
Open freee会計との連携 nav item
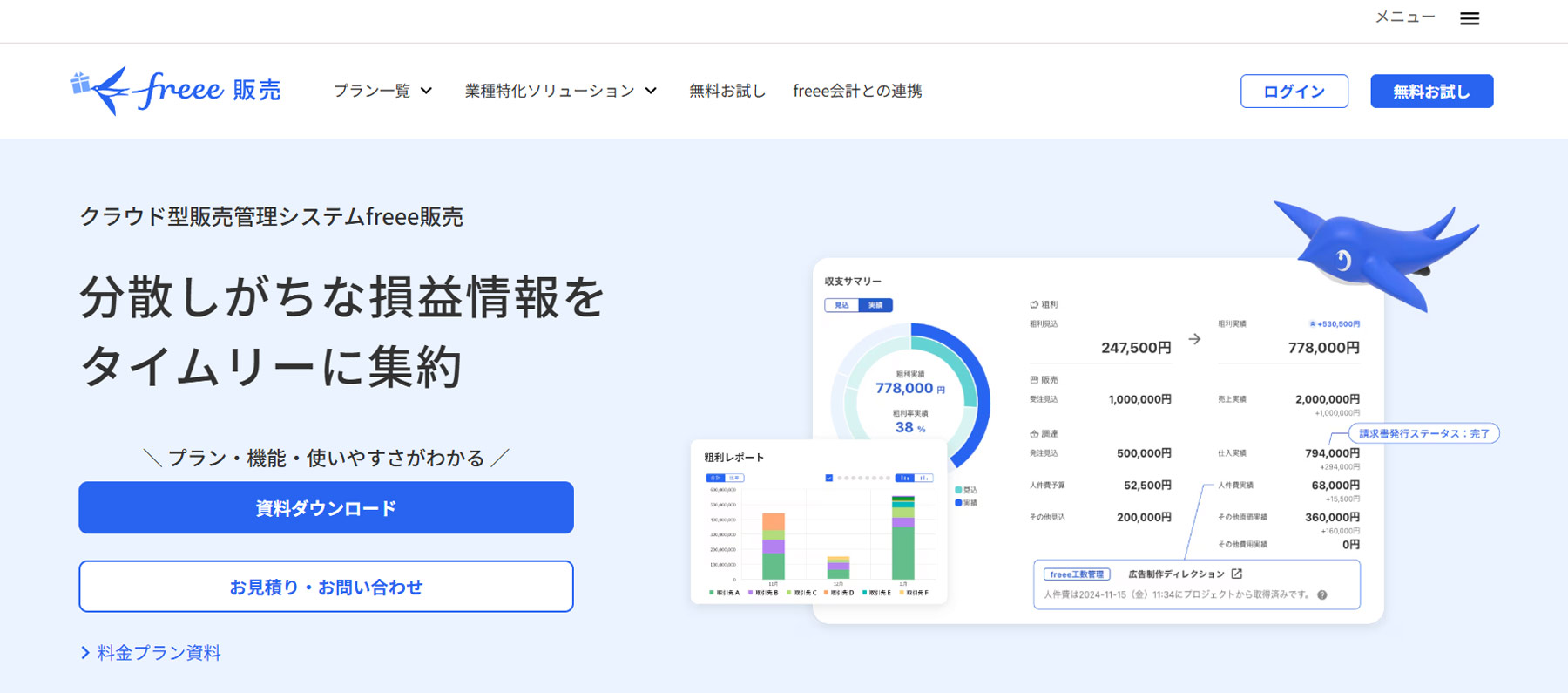click(857, 91)
